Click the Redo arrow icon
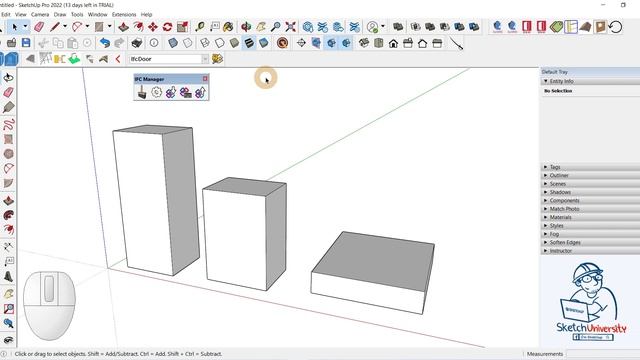Screen dimensions: 640x360 (119, 42)
